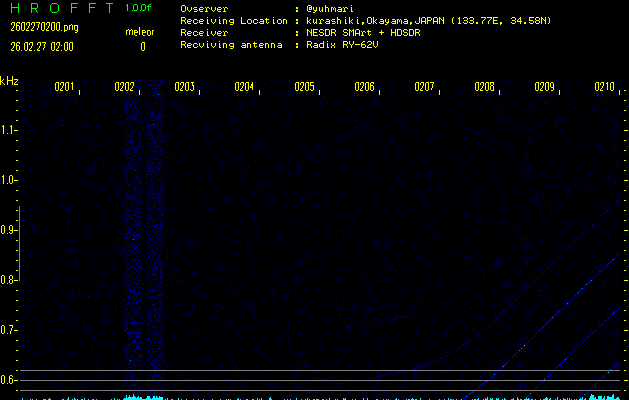Screen dimensions: 629x400
Task: Click the meteor count 0
Action: pos(143,47)
